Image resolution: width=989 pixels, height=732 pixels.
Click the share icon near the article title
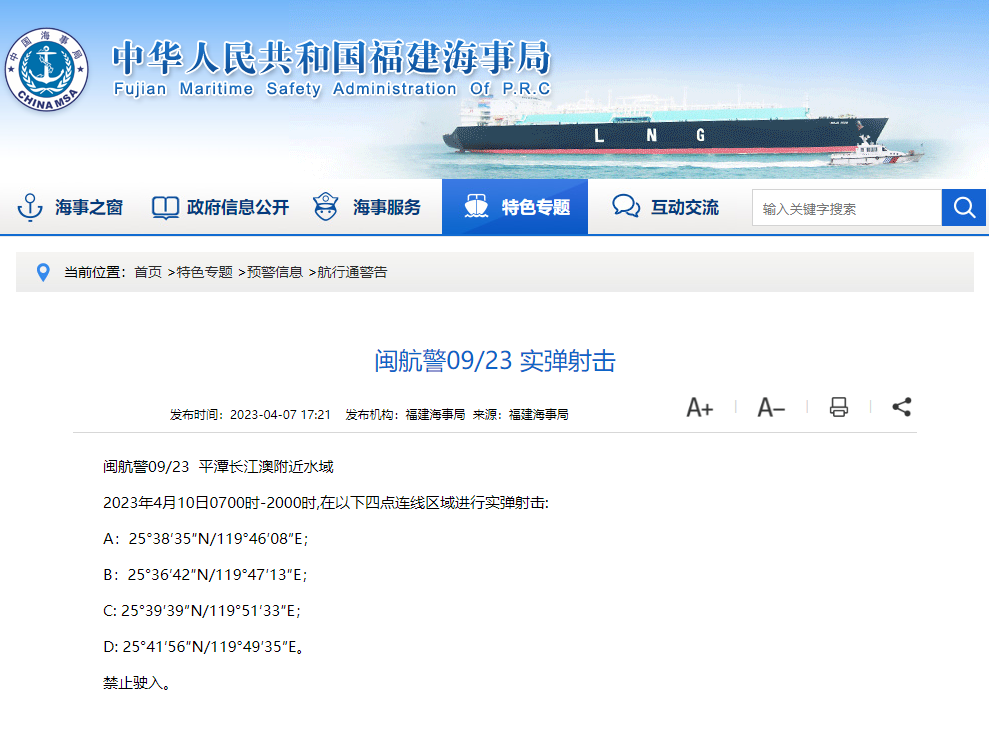901,407
